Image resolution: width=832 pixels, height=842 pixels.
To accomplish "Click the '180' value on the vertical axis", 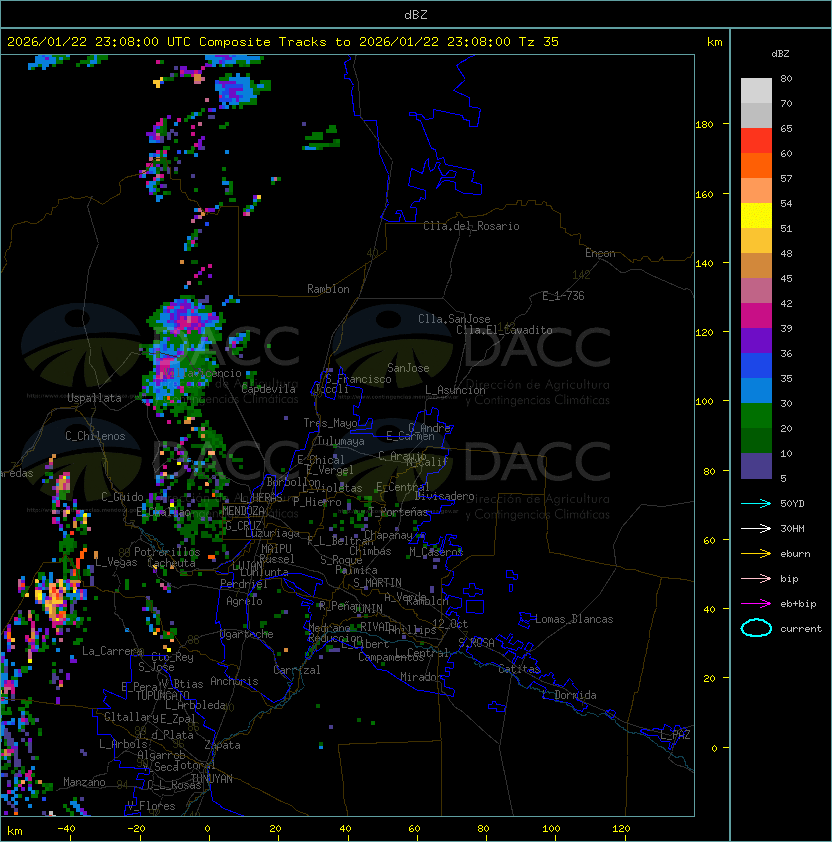I will coord(704,125).
